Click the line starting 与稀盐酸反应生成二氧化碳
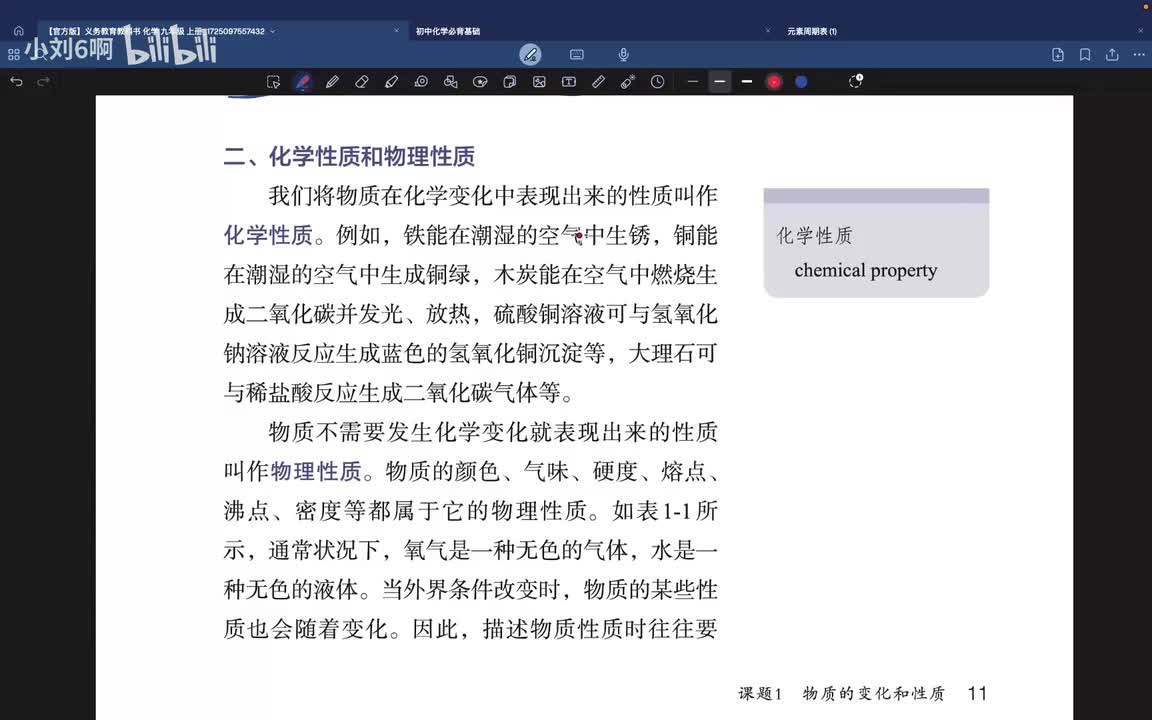The width and height of the screenshot is (1152, 720). pos(398,392)
